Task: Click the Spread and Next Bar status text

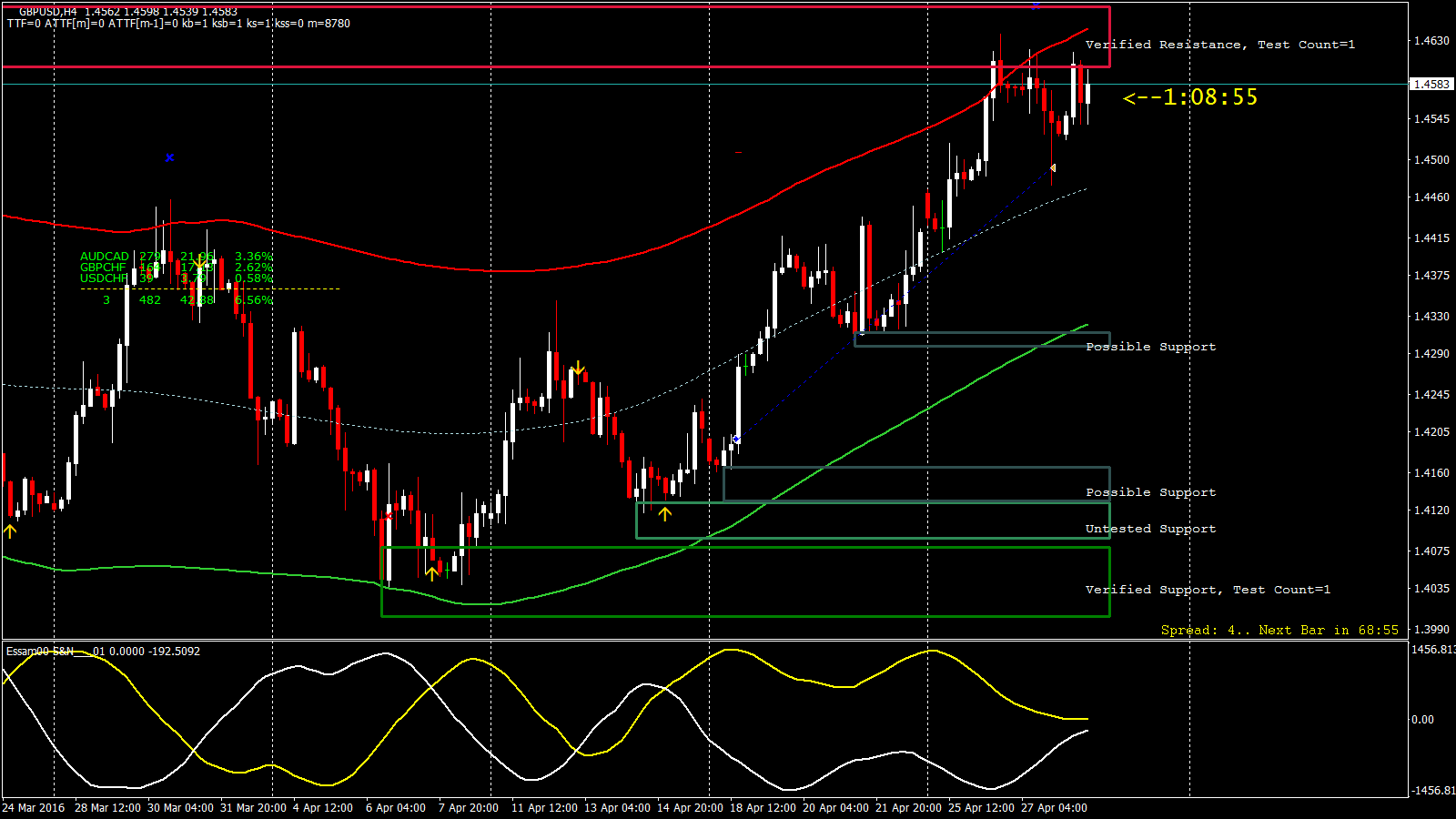Action: 1279,630
